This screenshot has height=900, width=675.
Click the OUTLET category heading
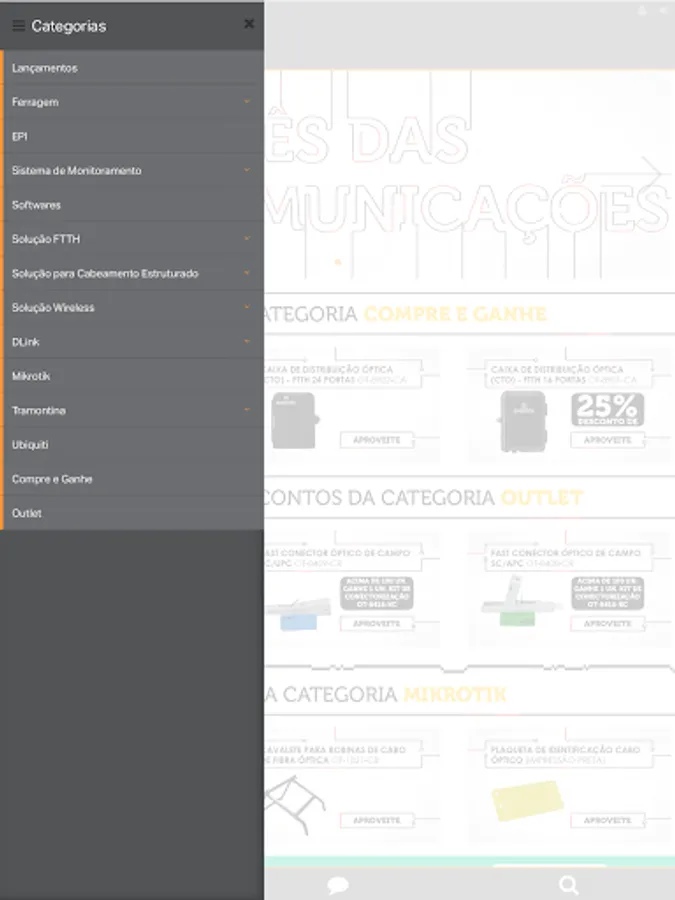(542, 498)
